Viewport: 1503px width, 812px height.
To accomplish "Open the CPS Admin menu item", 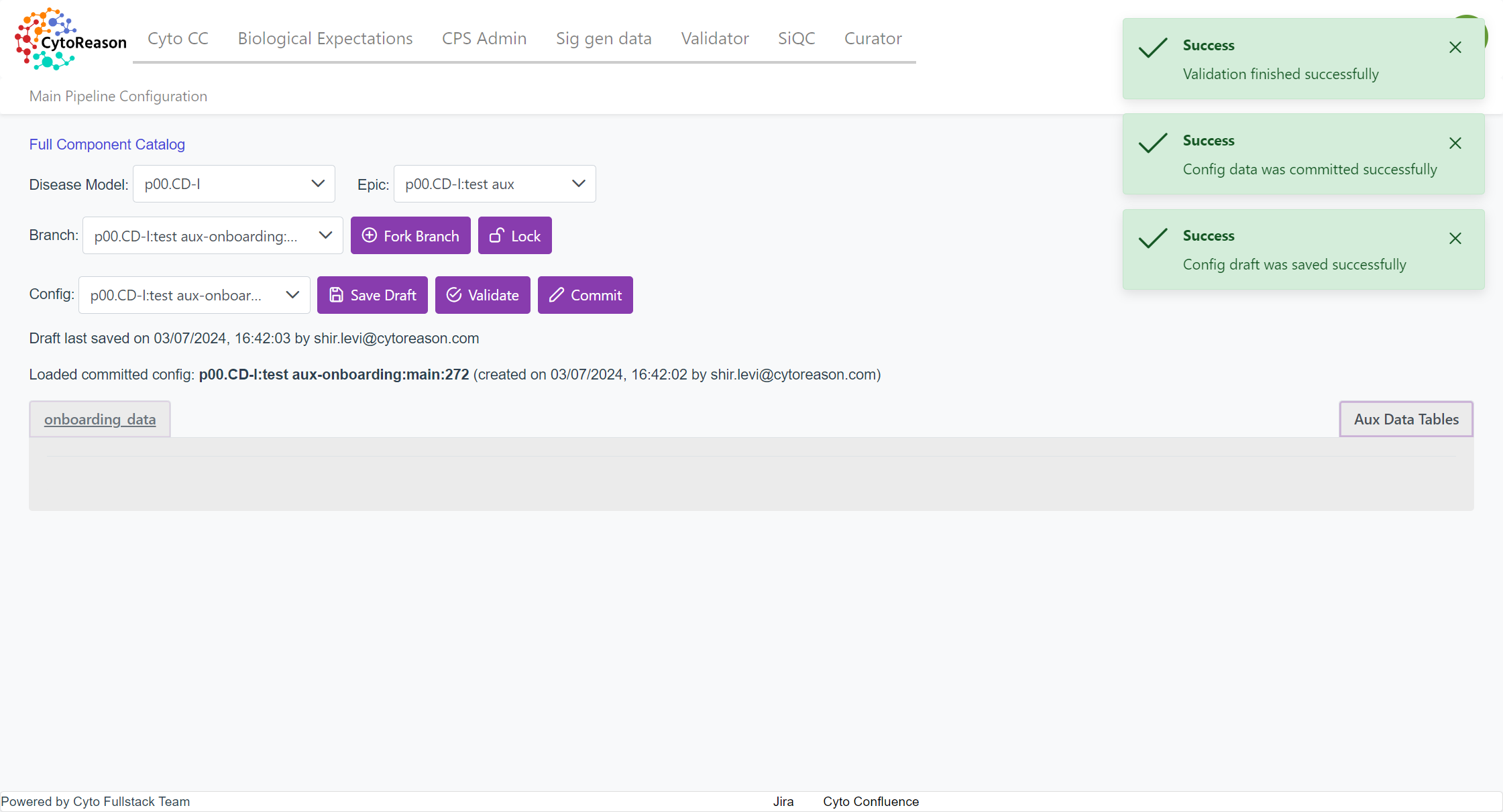I will (x=484, y=39).
